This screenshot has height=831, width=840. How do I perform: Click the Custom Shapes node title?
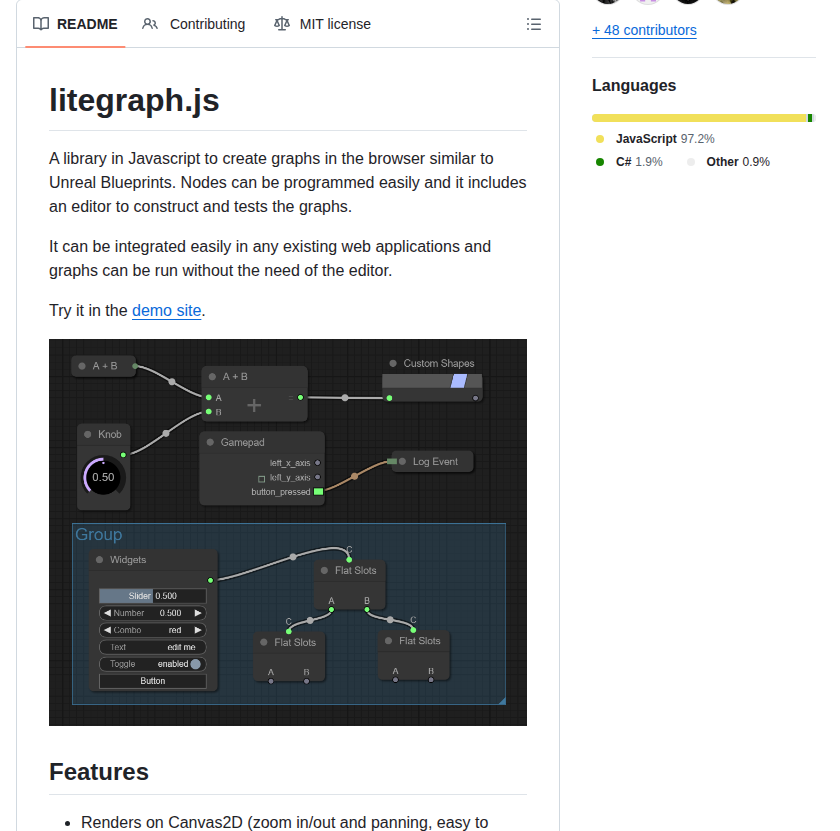click(x=439, y=363)
